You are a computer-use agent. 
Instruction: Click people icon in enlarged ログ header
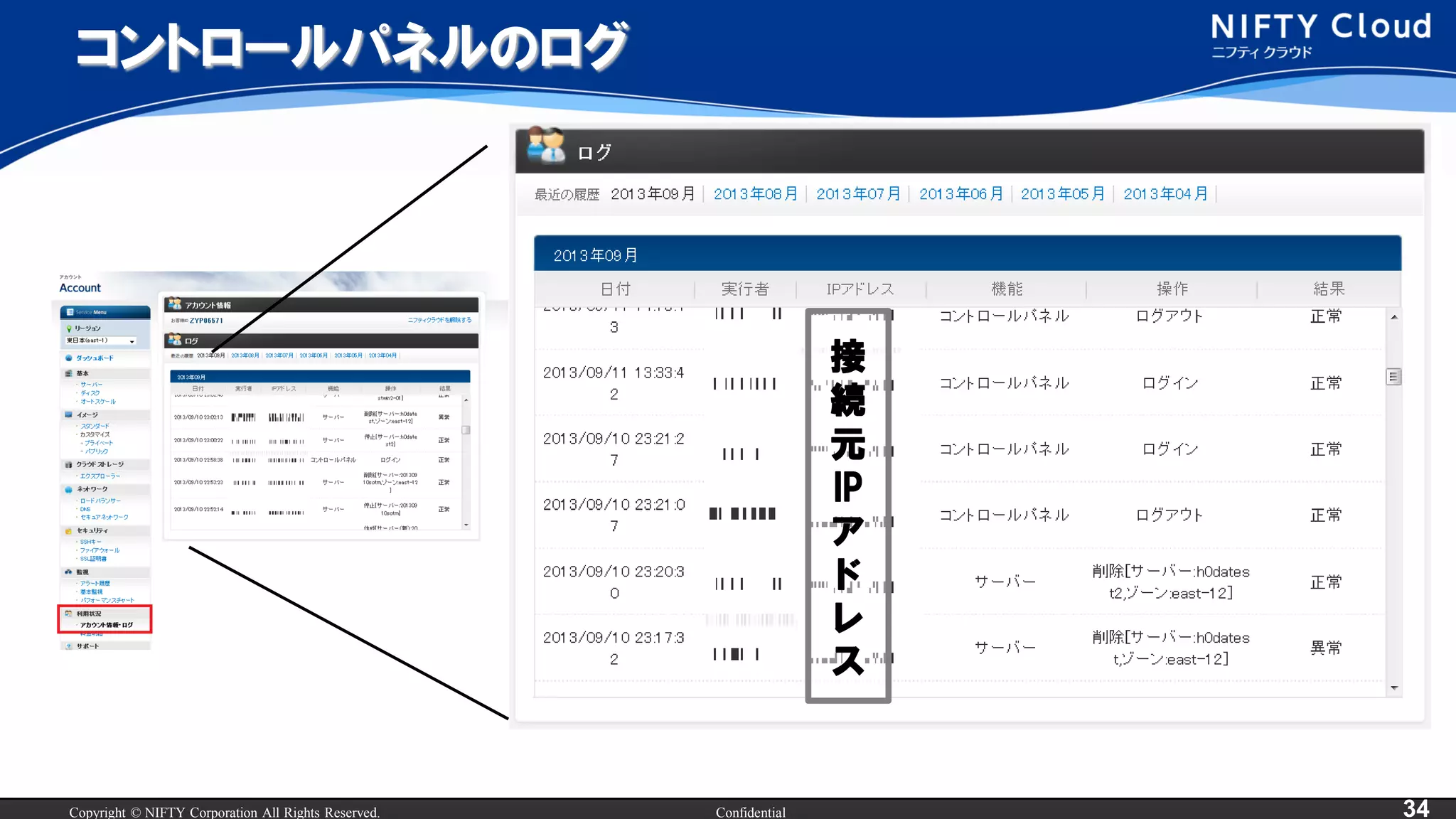[x=546, y=145]
